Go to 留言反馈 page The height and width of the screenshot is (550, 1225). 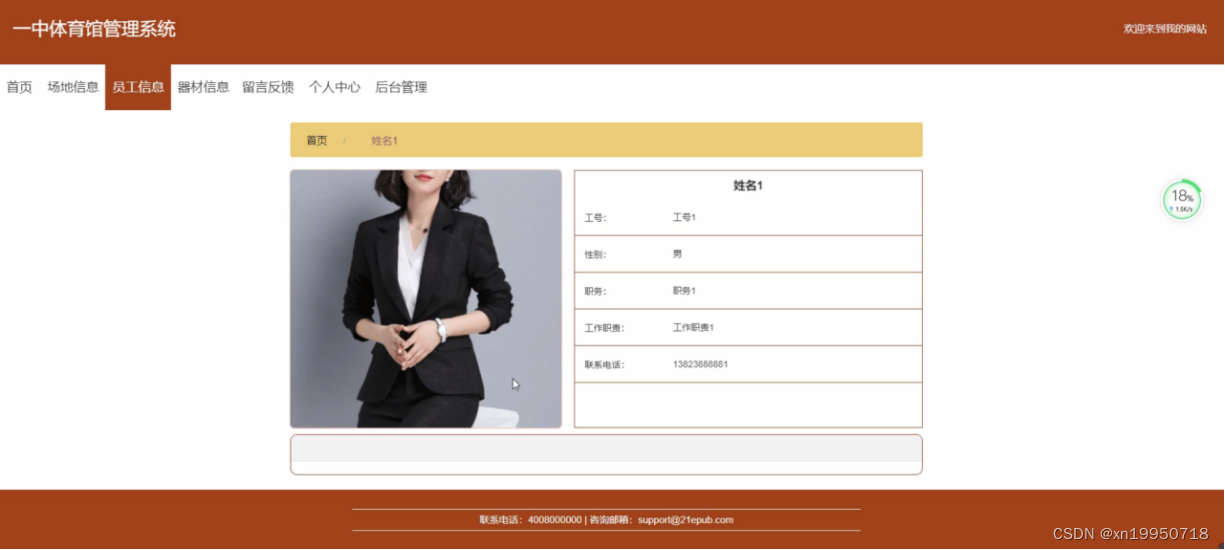coord(268,87)
